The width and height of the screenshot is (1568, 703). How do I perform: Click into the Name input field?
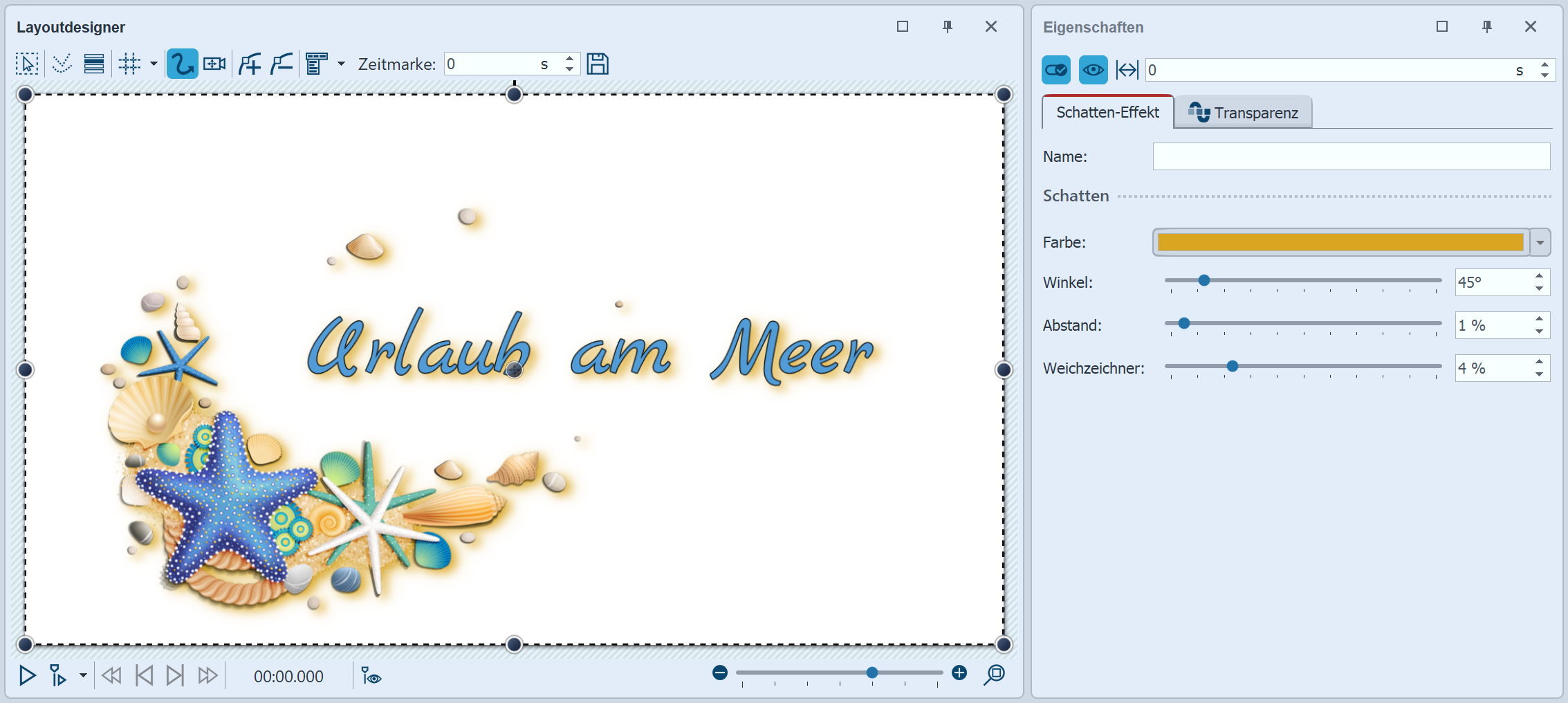coord(1351,156)
